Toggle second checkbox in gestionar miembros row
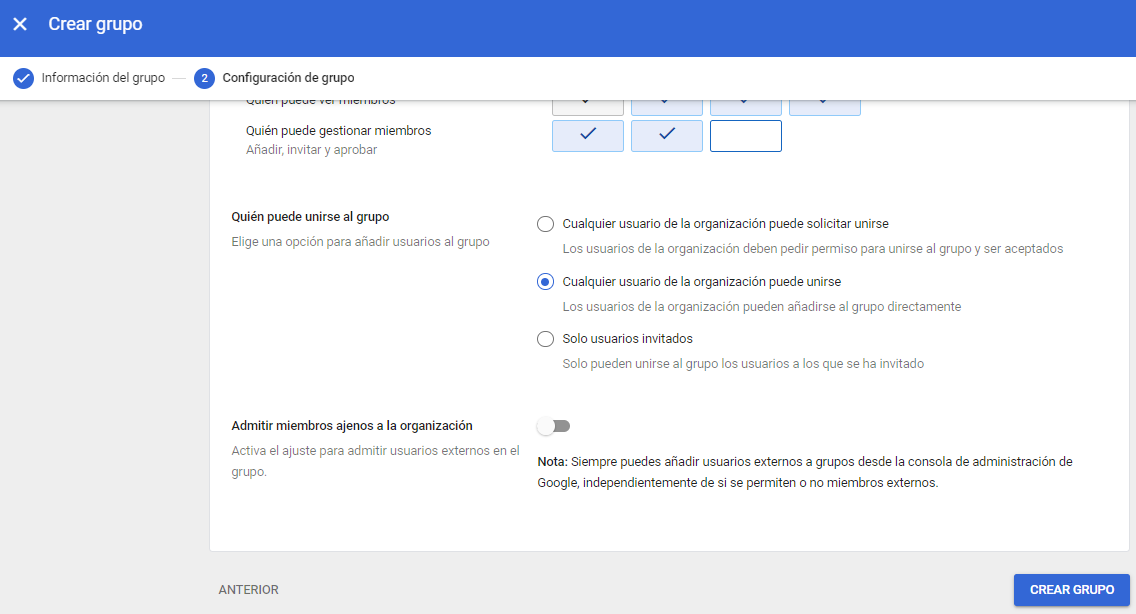 (667, 136)
